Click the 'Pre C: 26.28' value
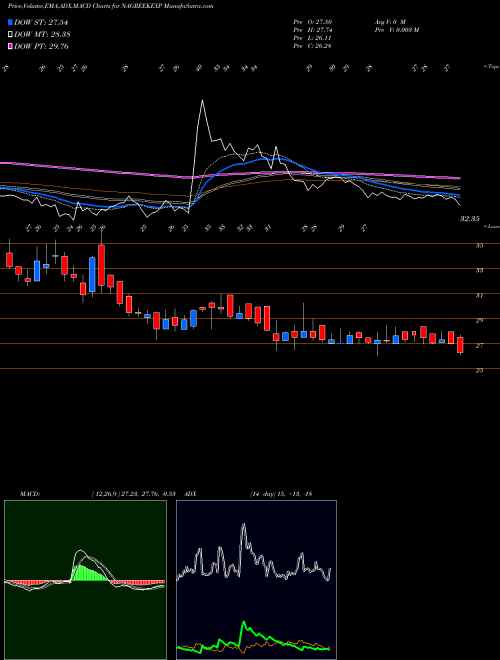The width and height of the screenshot is (500, 660). 312,46
